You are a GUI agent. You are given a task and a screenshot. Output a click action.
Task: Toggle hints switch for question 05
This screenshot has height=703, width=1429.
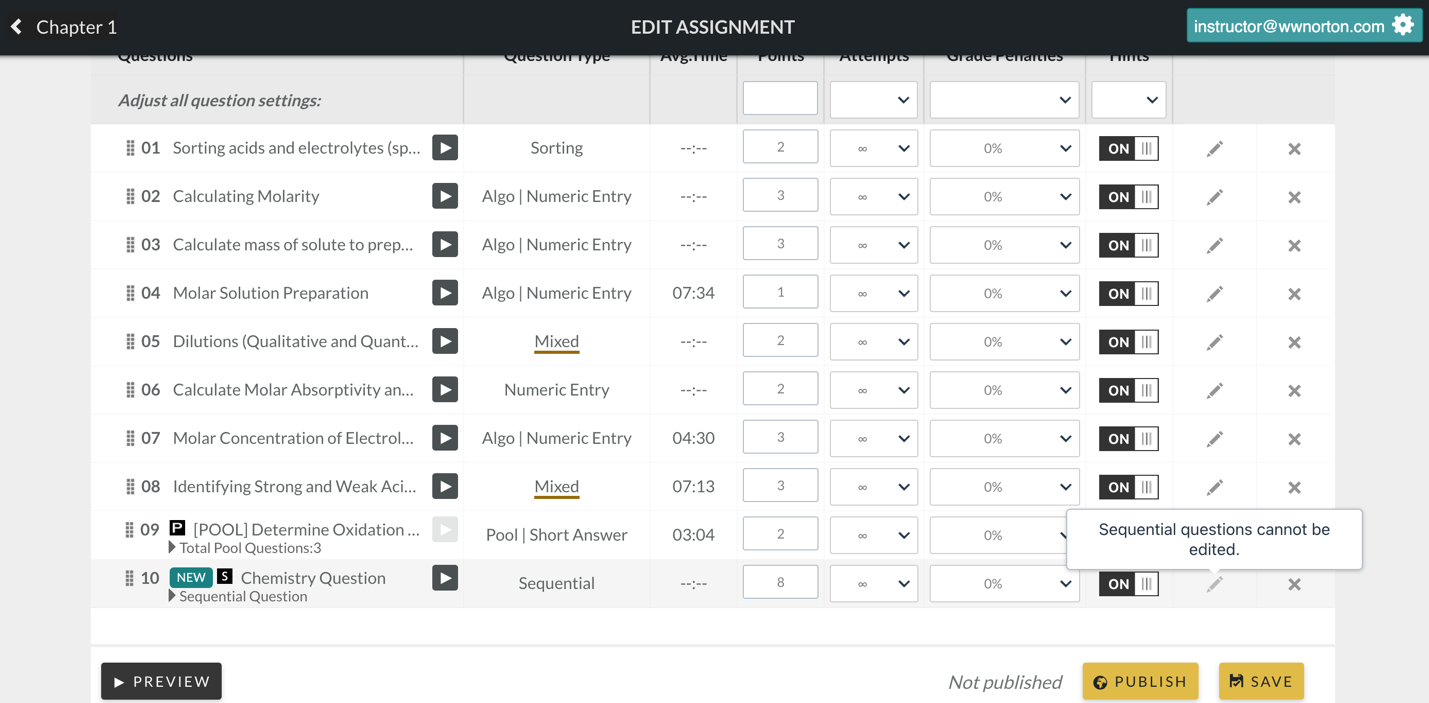tap(1128, 342)
